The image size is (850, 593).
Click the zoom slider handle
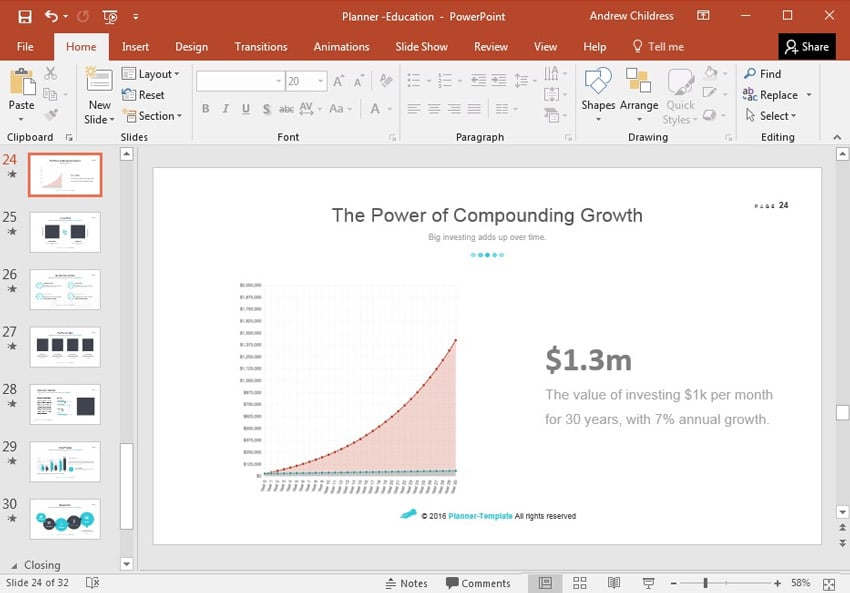(x=705, y=583)
